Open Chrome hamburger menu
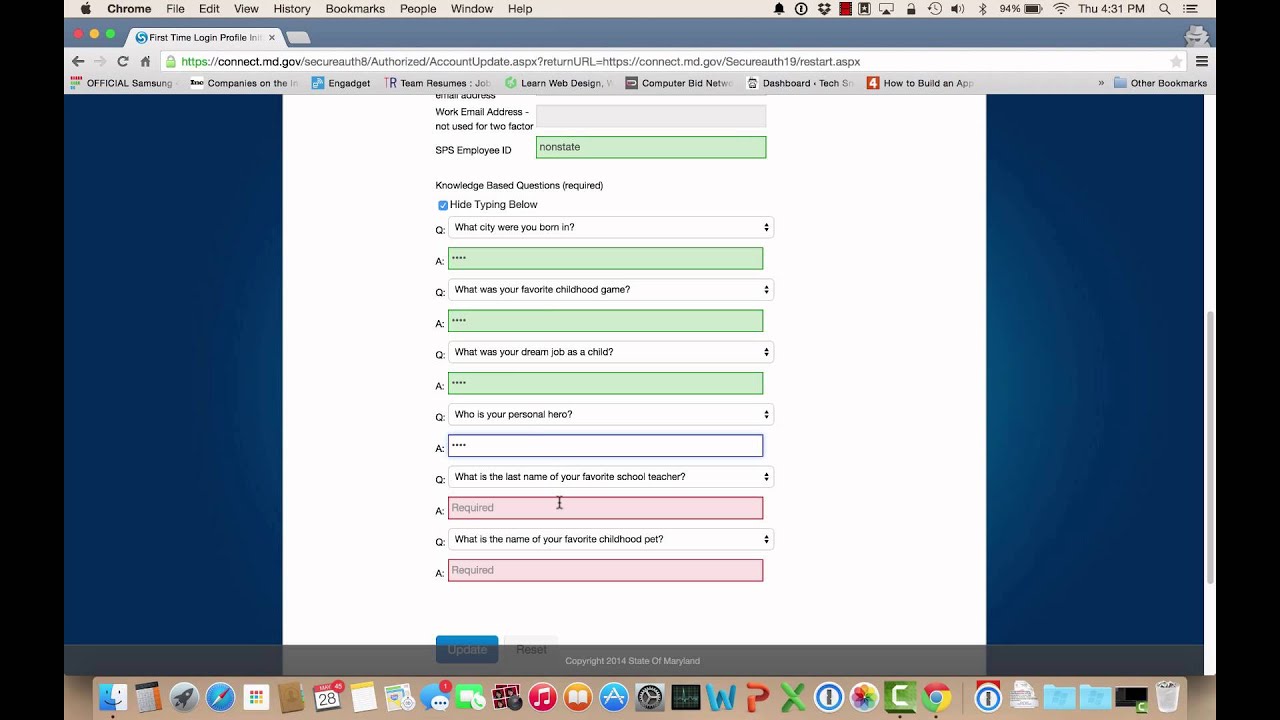Screen dimensions: 1280x720 click(x=1202, y=61)
